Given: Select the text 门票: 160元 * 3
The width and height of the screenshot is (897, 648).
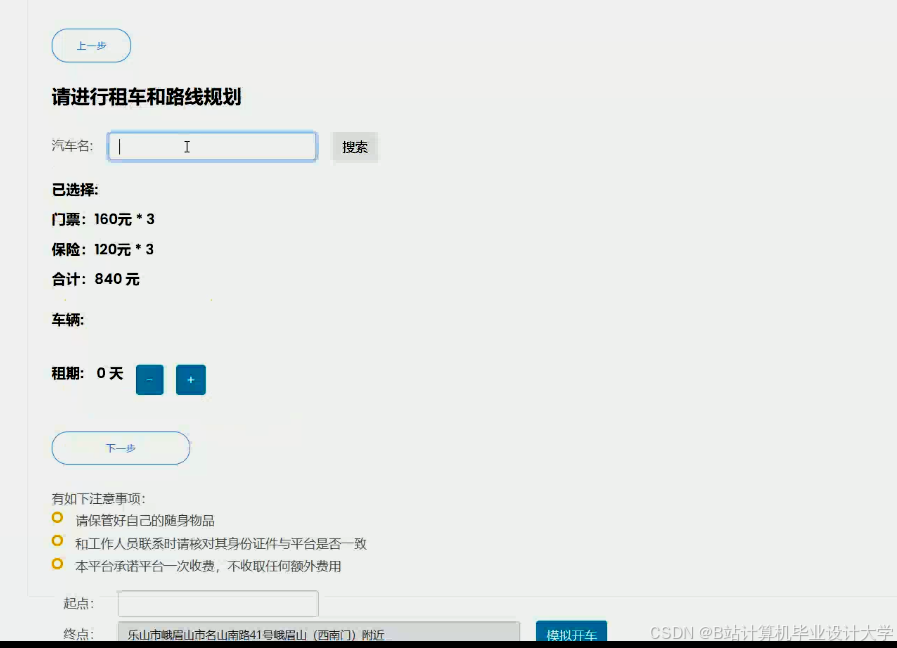Looking at the screenshot, I should click(103, 219).
